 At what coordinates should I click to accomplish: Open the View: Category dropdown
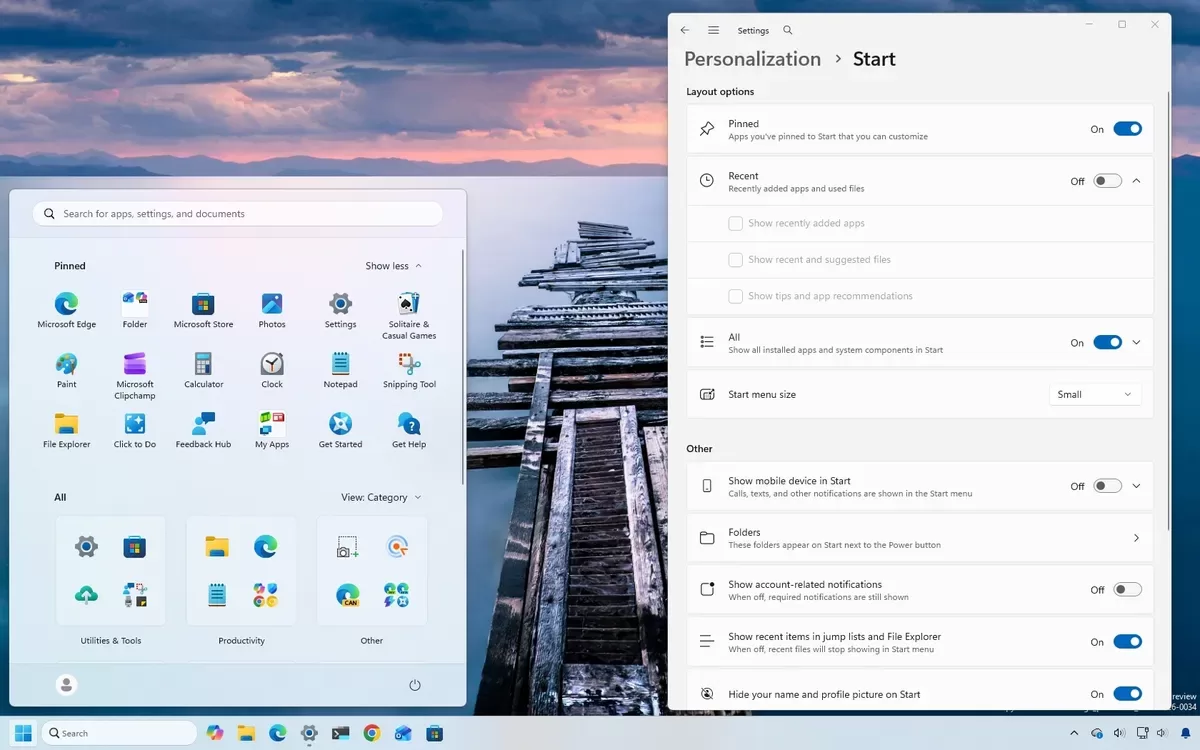click(381, 497)
